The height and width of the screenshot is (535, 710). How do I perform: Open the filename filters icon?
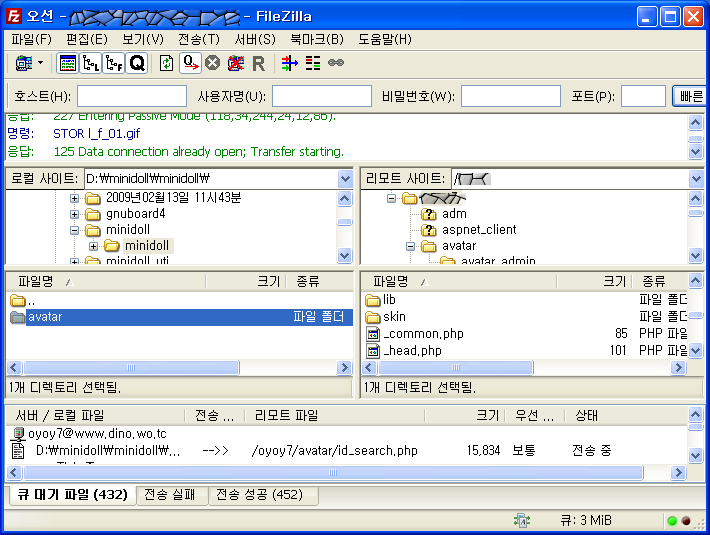290,63
